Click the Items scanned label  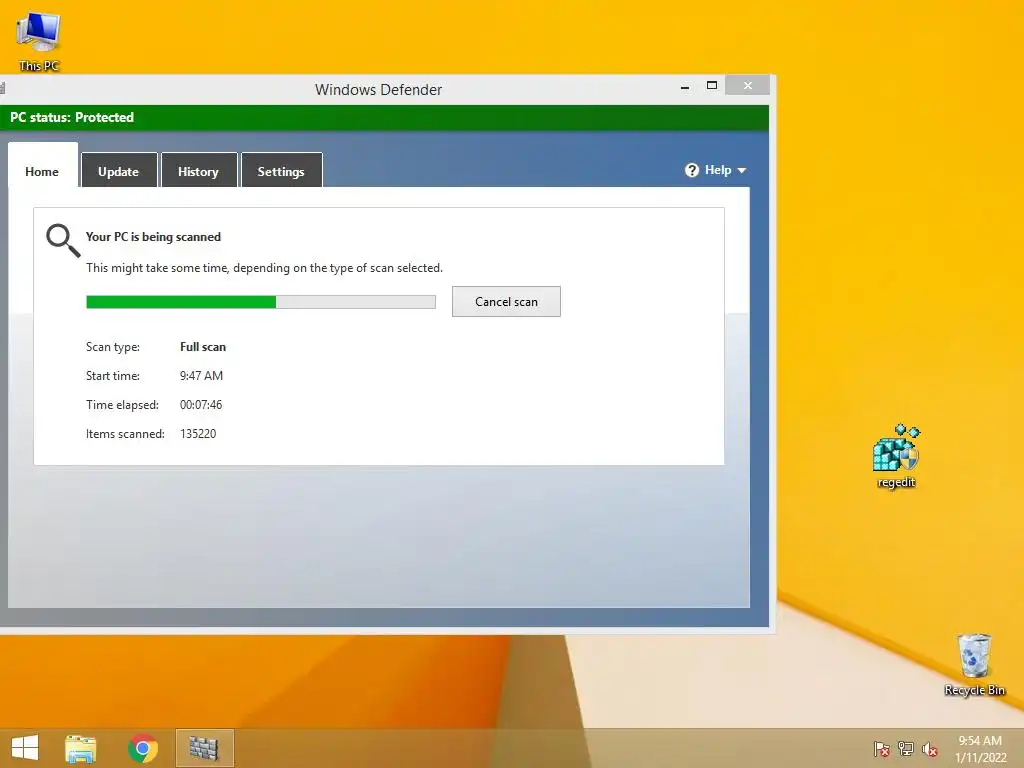coord(125,434)
